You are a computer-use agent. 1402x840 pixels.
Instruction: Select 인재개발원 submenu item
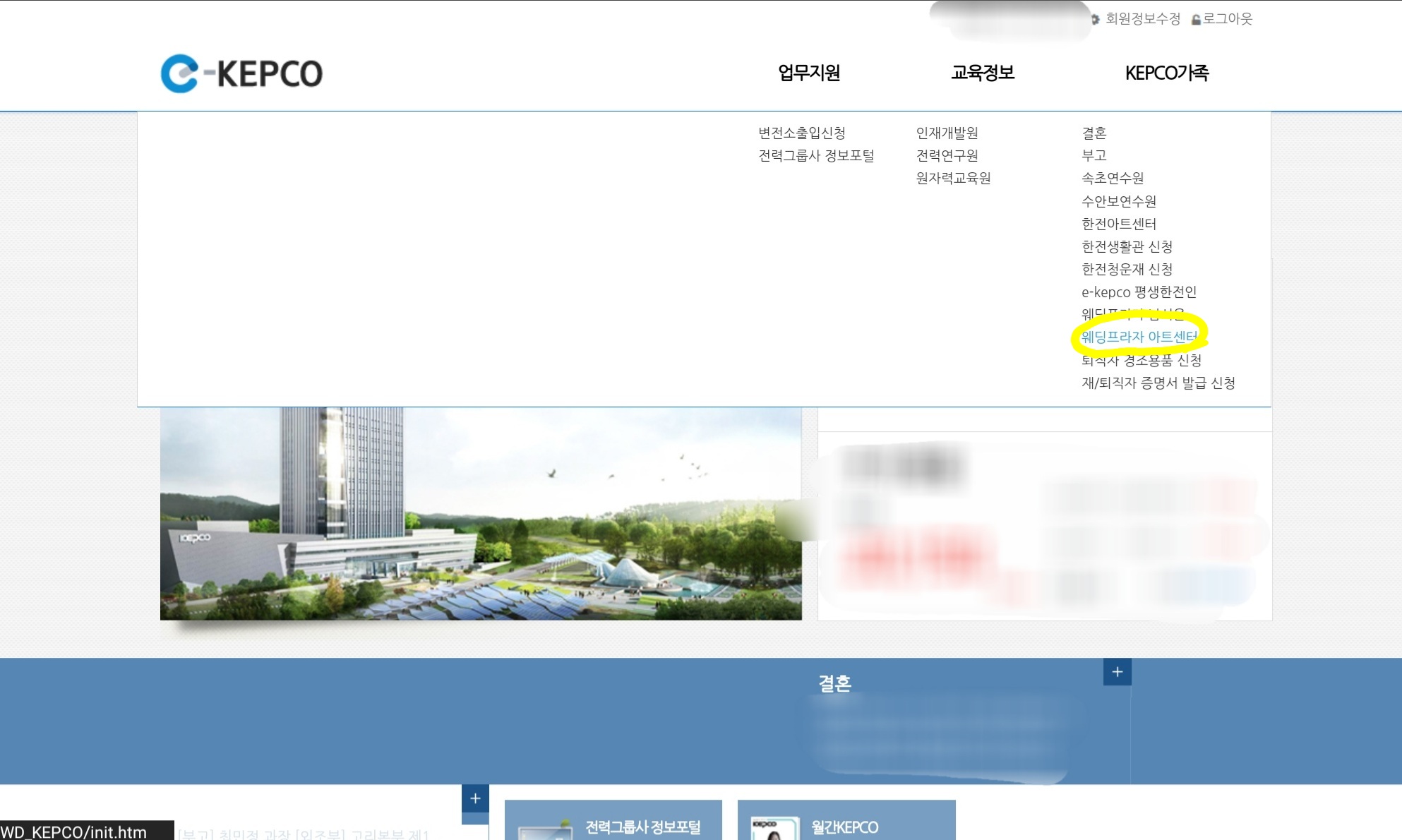947,133
